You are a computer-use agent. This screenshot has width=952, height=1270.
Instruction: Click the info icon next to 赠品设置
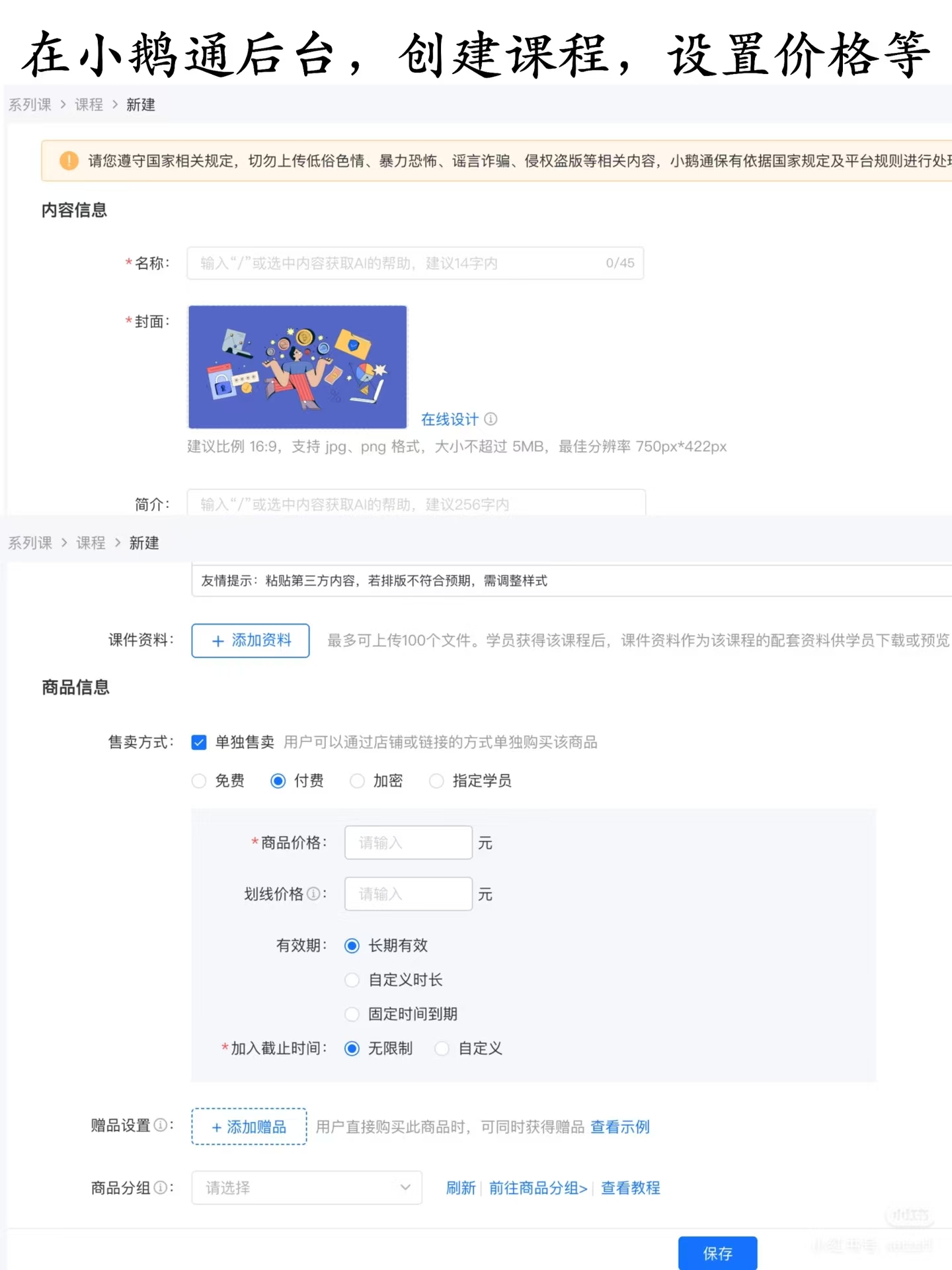click(x=161, y=1124)
